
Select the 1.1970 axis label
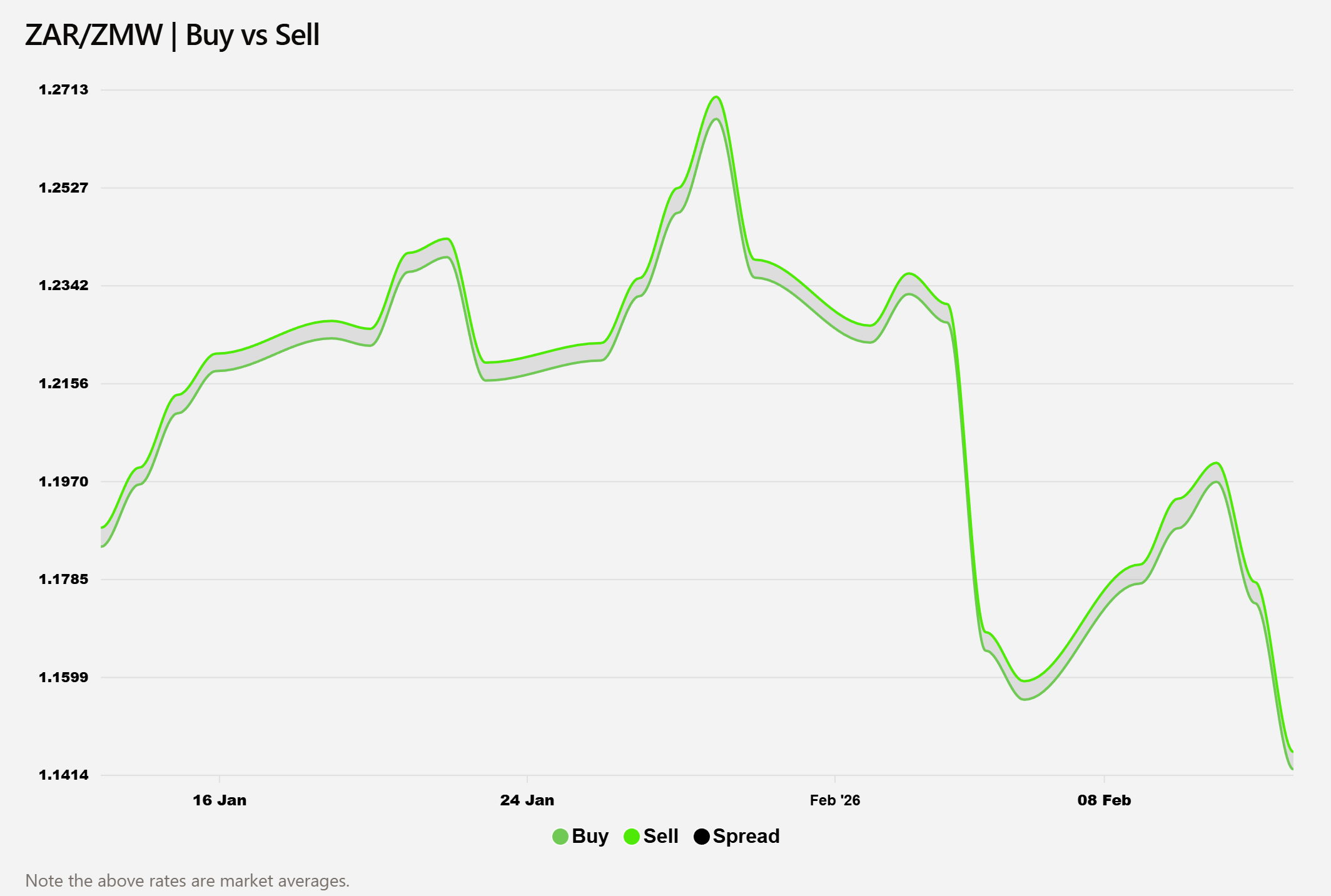tap(64, 481)
